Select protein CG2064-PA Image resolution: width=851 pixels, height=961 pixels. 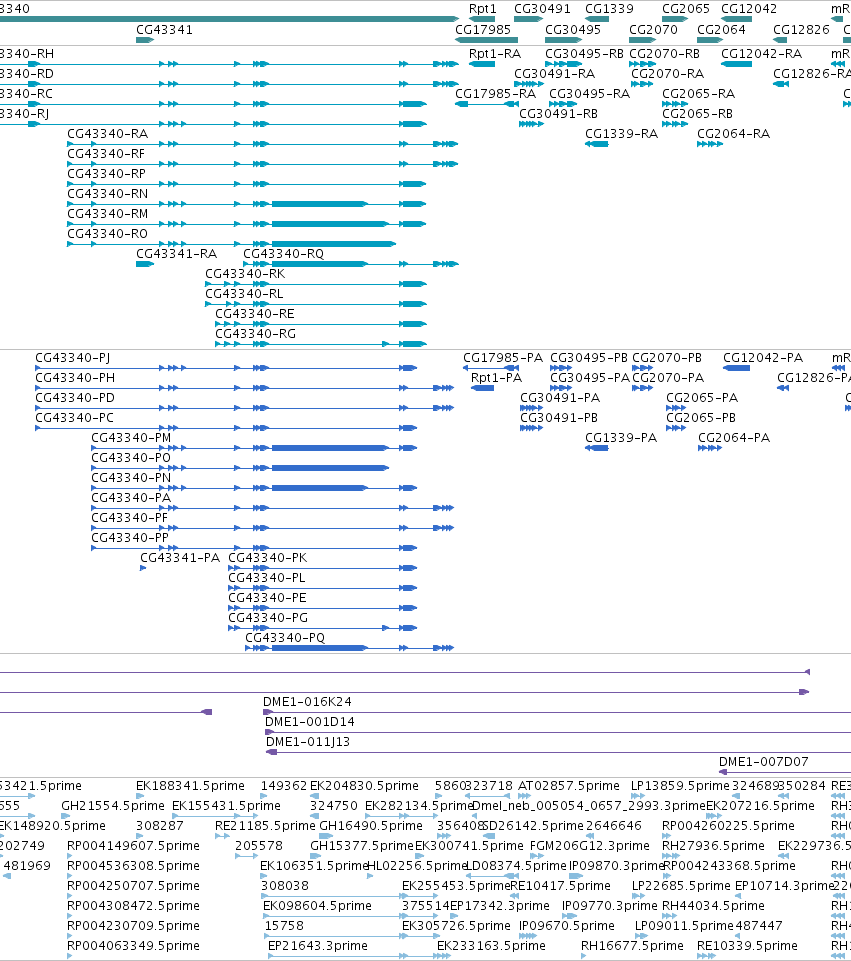coord(734,438)
